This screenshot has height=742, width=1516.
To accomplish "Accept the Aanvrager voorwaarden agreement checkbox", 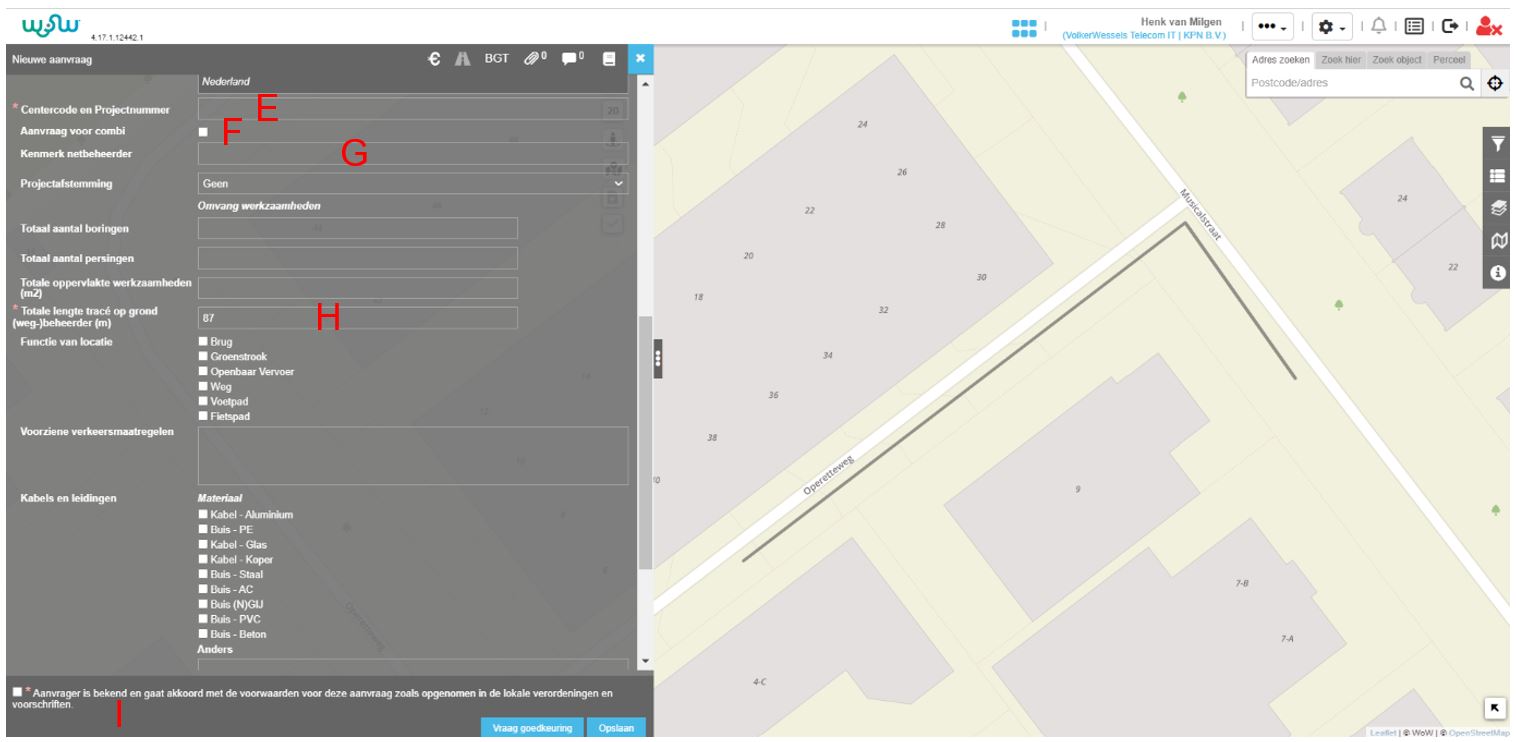I will 19,691.
